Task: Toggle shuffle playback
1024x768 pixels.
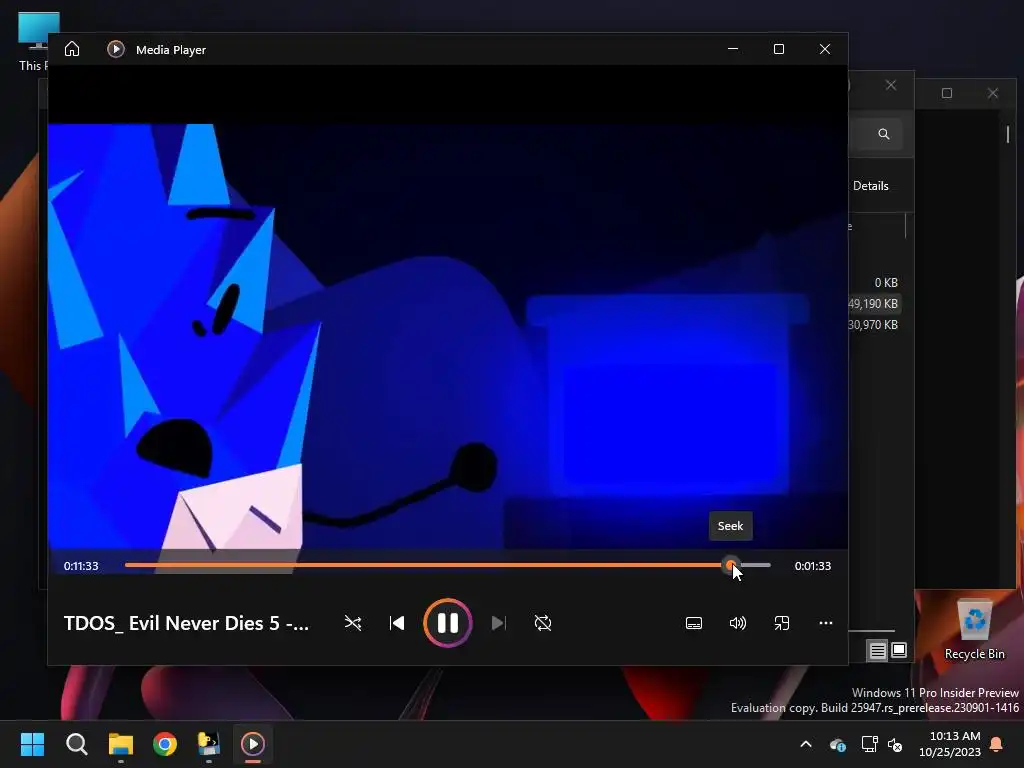Action: (353, 623)
